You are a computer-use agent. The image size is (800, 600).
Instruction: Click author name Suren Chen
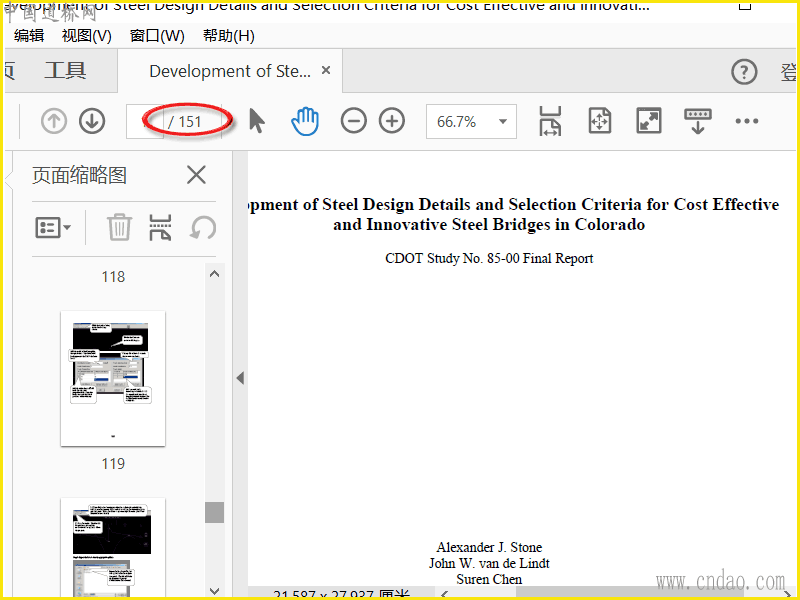pos(489,580)
